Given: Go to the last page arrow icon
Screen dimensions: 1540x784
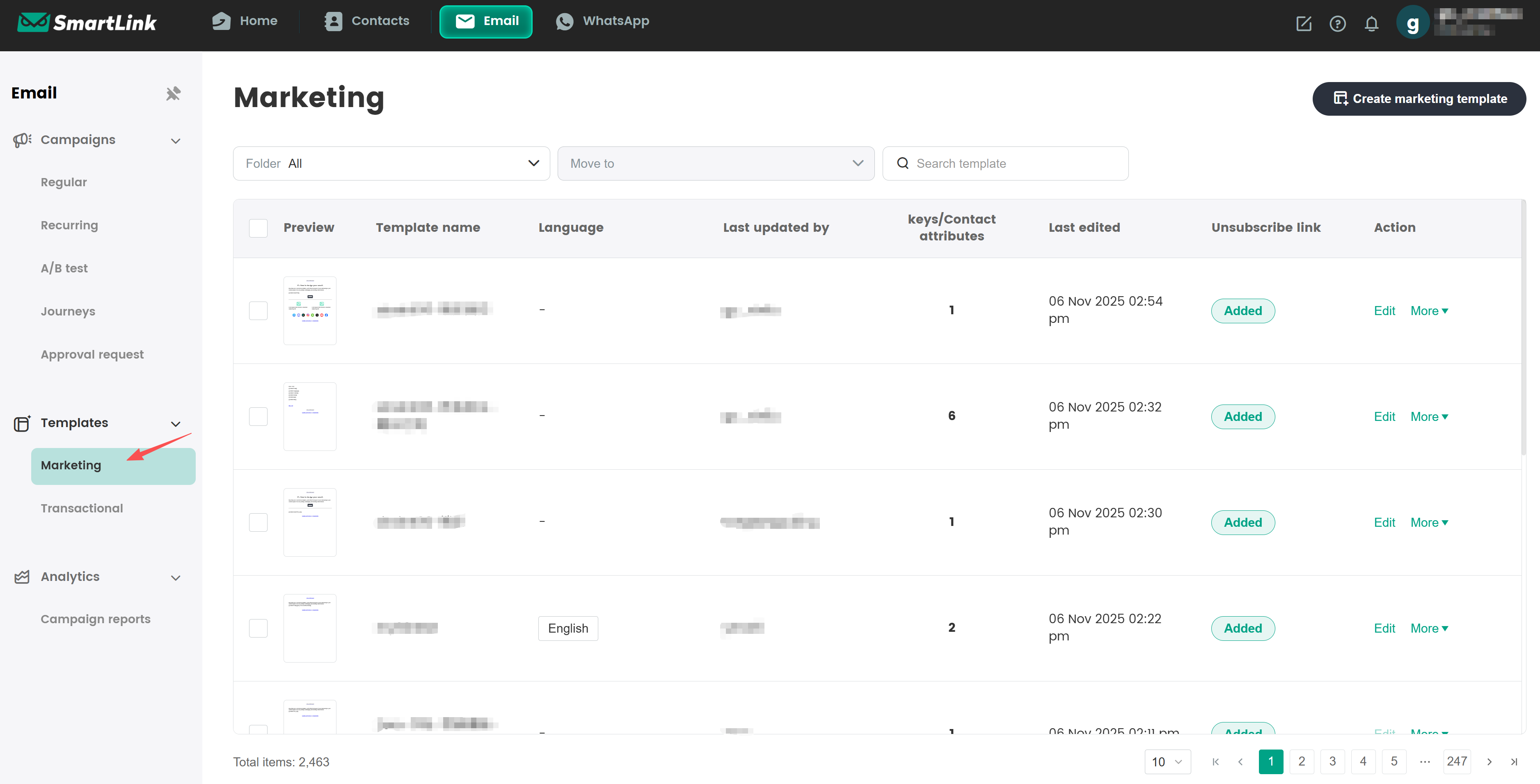Looking at the screenshot, I should pyautogui.click(x=1514, y=761).
